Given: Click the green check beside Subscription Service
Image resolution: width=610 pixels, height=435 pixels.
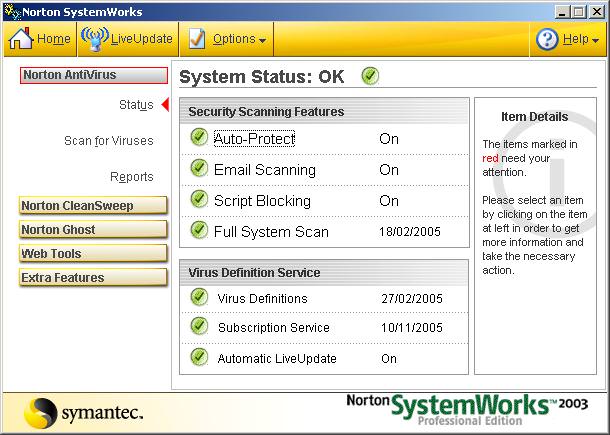Looking at the screenshot, I should tap(199, 326).
